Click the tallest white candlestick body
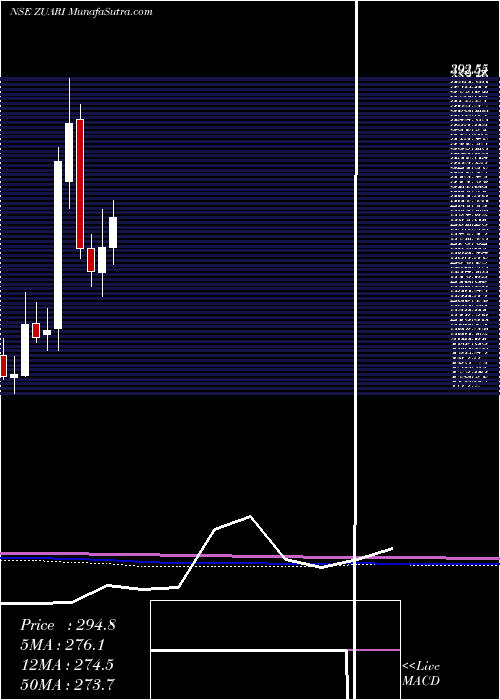500x700 pixels. (x=58, y=245)
